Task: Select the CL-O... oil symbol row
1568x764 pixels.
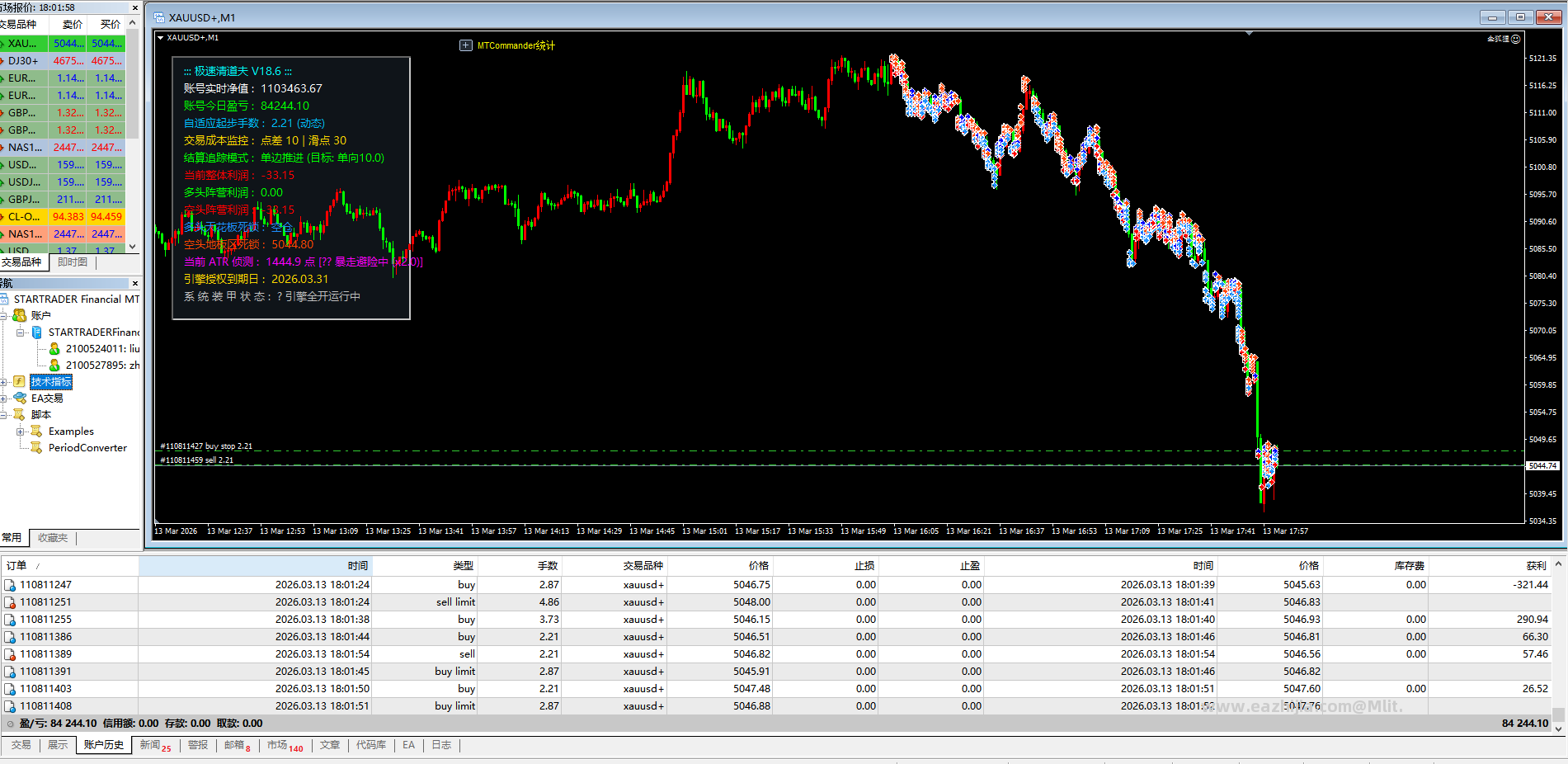Action: coord(63,217)
